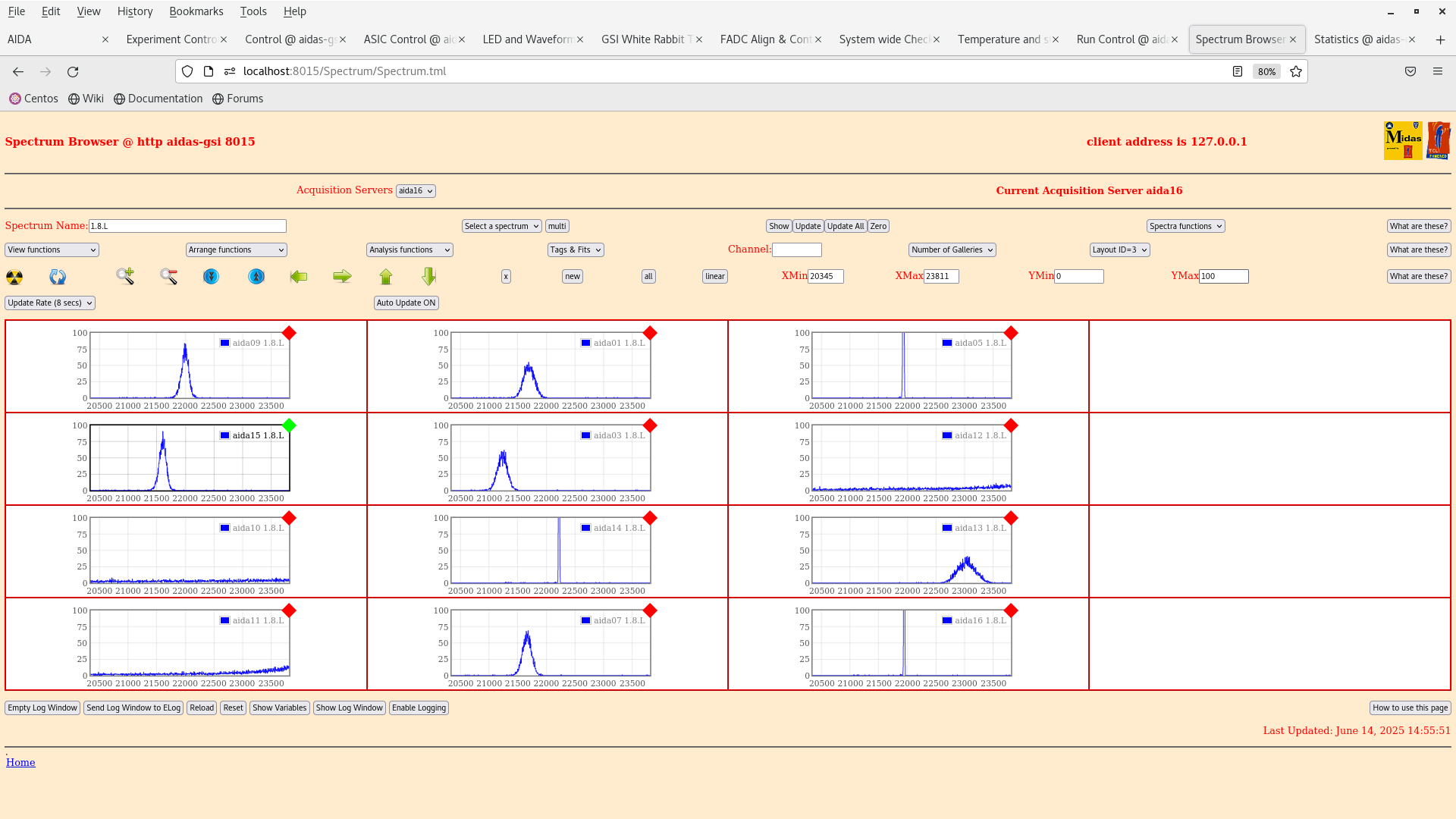Click the zoom out magnifier icon
Image resolution: width=1456 pixels, height=819 pixels.
(x=168, y=277)
